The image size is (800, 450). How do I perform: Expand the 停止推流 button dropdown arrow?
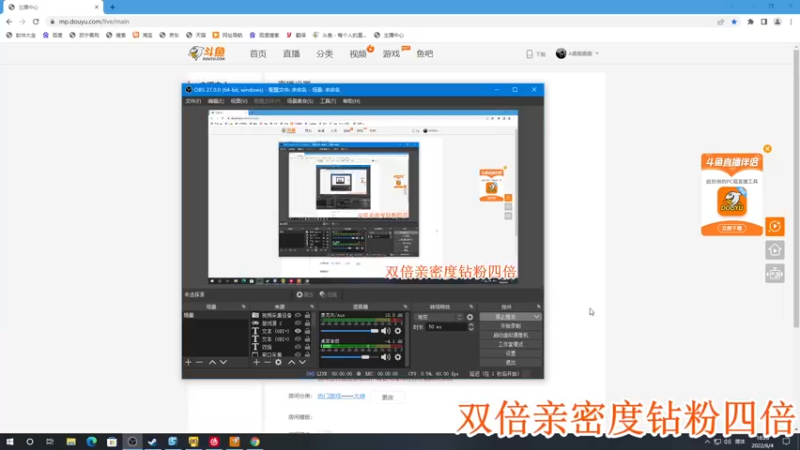tap(536, 317)
